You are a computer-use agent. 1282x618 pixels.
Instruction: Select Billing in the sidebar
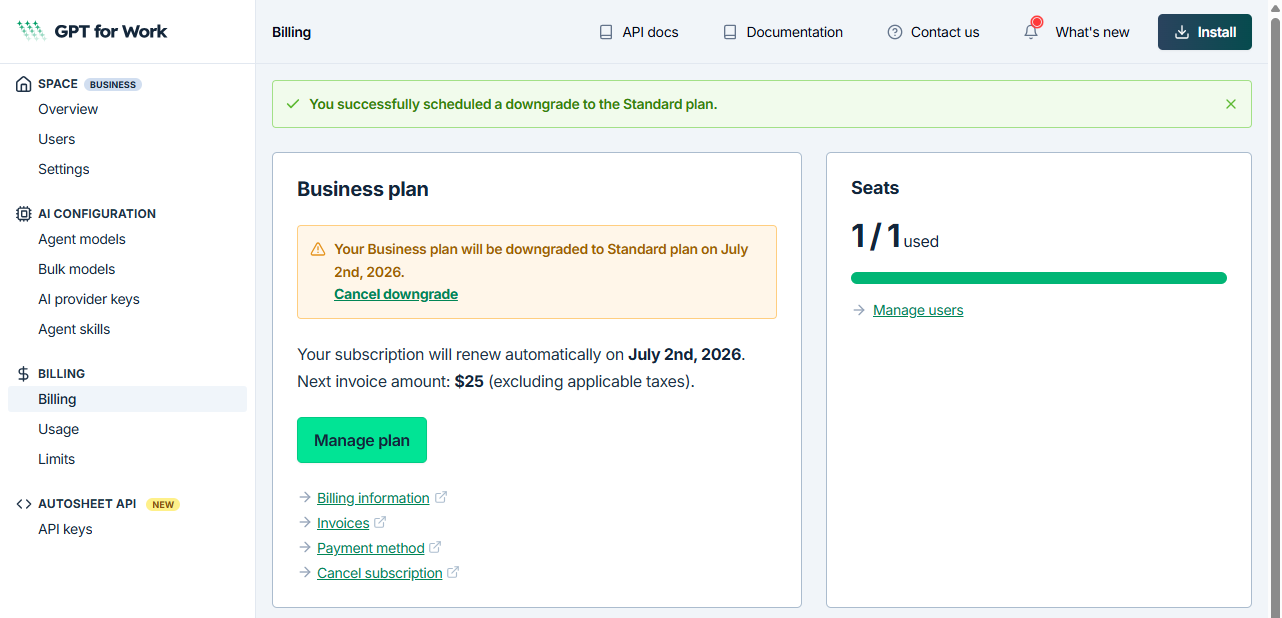click(x=127, y=399)
